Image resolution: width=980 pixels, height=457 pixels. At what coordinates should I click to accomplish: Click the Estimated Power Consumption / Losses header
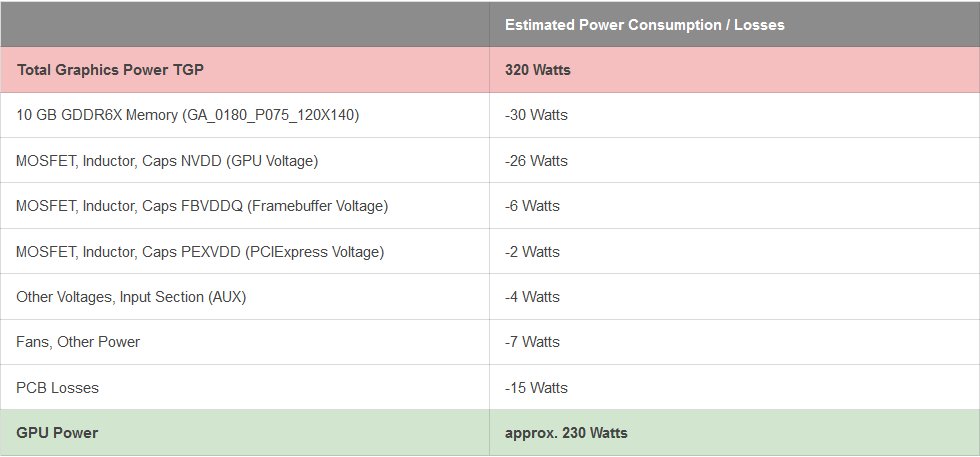[644, 25]
